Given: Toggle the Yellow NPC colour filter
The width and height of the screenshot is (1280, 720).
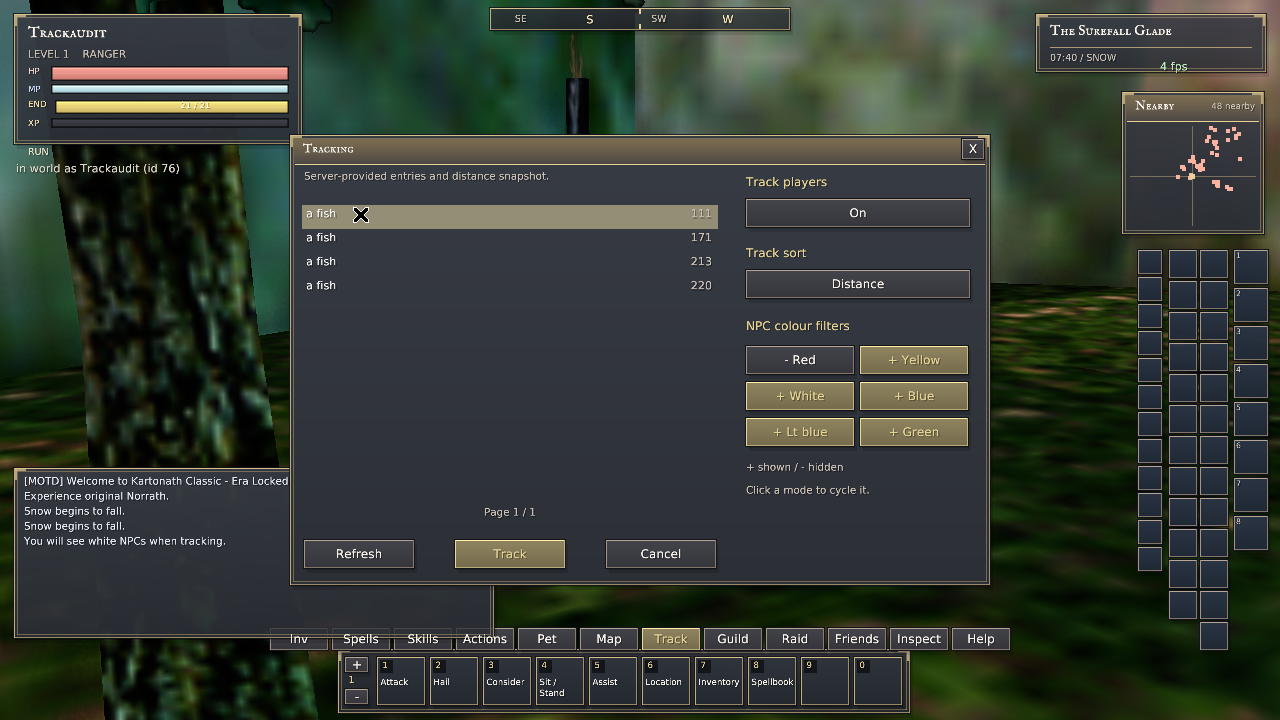Looking at the screenshot, I should coord(914,360).
